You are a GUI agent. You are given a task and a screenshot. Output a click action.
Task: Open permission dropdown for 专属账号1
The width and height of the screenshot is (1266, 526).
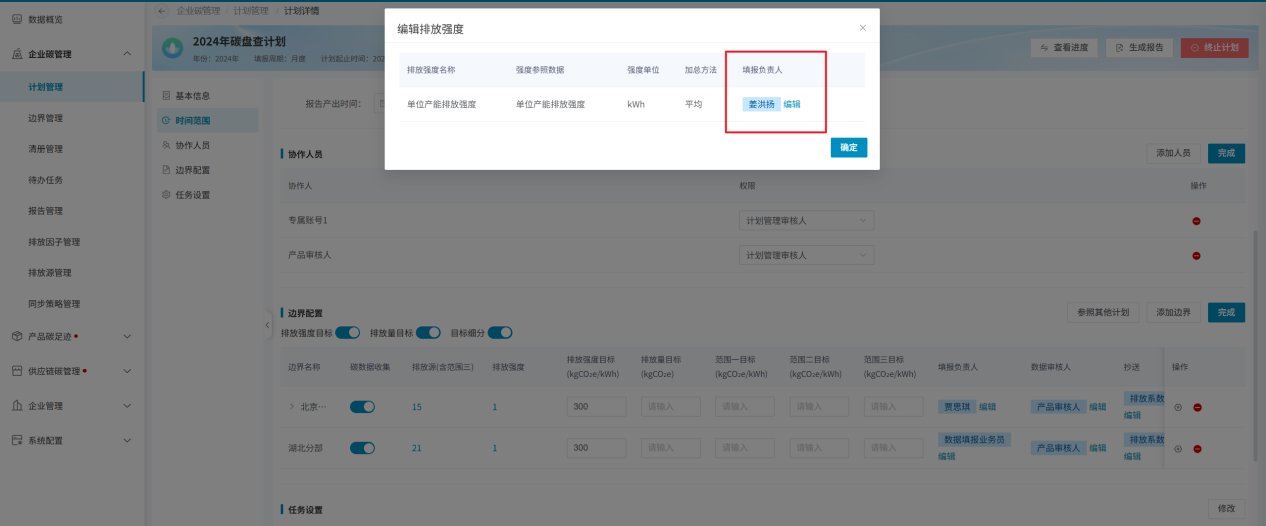tap(805, 220)
